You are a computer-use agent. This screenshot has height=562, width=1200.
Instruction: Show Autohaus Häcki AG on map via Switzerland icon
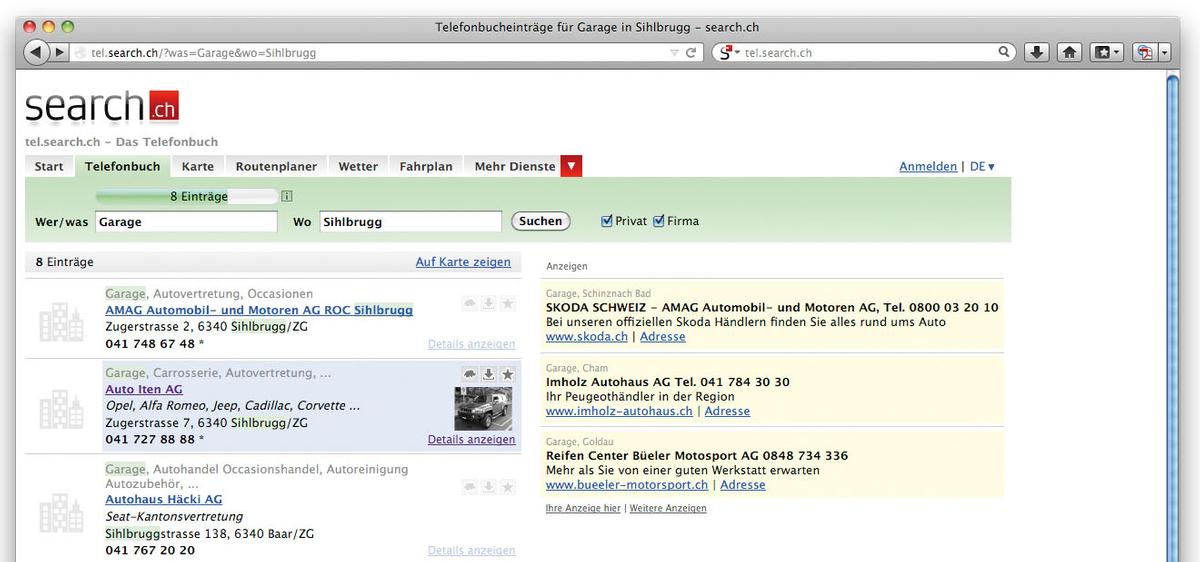coord(469,486)
